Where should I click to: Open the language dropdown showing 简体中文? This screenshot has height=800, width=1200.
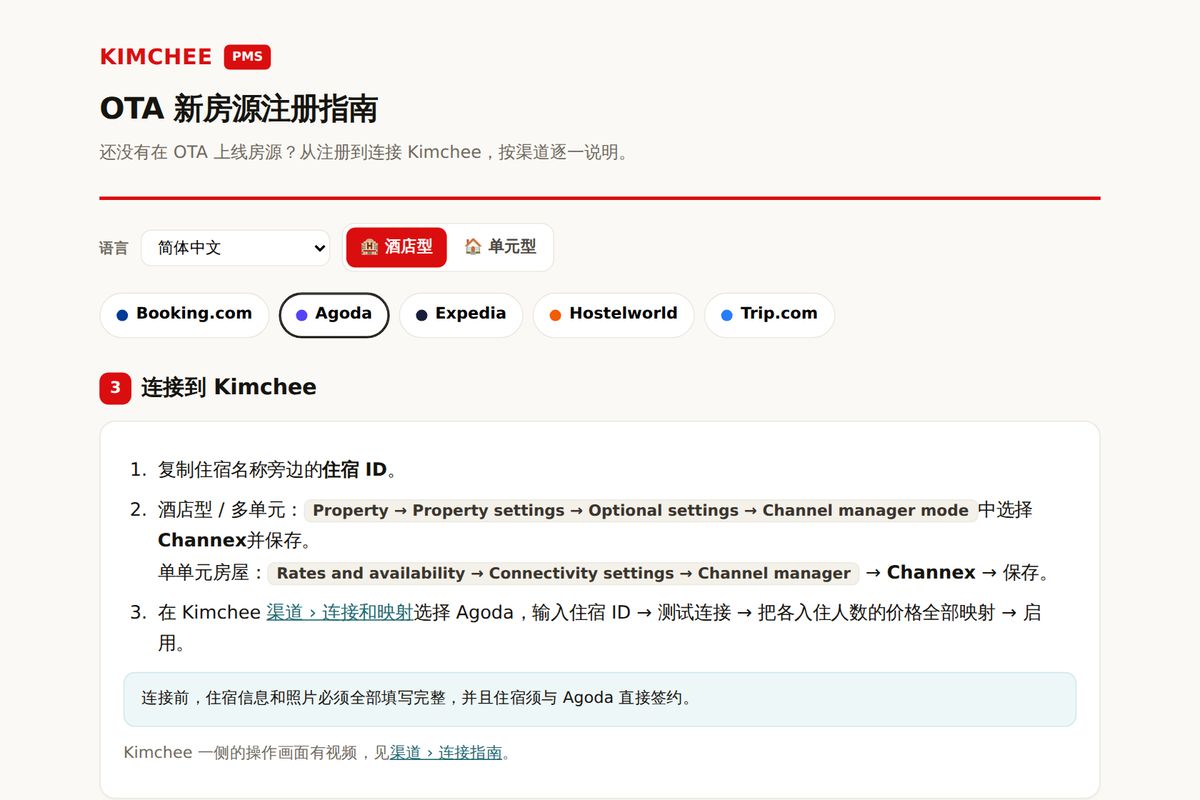pyautogui.click(x=235, y=248)
